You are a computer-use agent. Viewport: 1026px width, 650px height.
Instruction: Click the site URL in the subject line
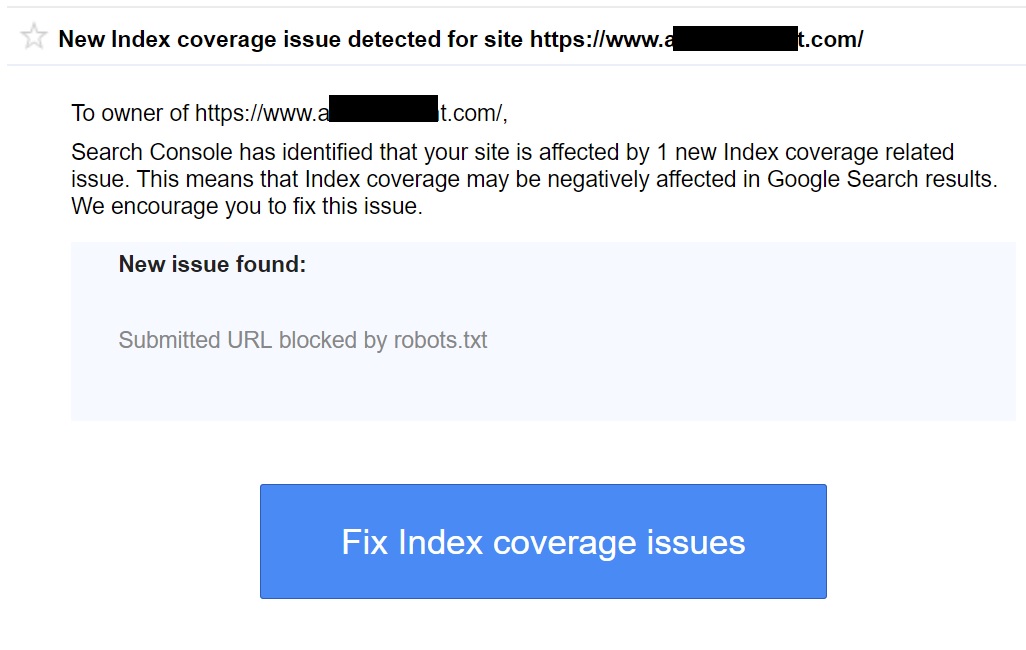tap(697, 39)
